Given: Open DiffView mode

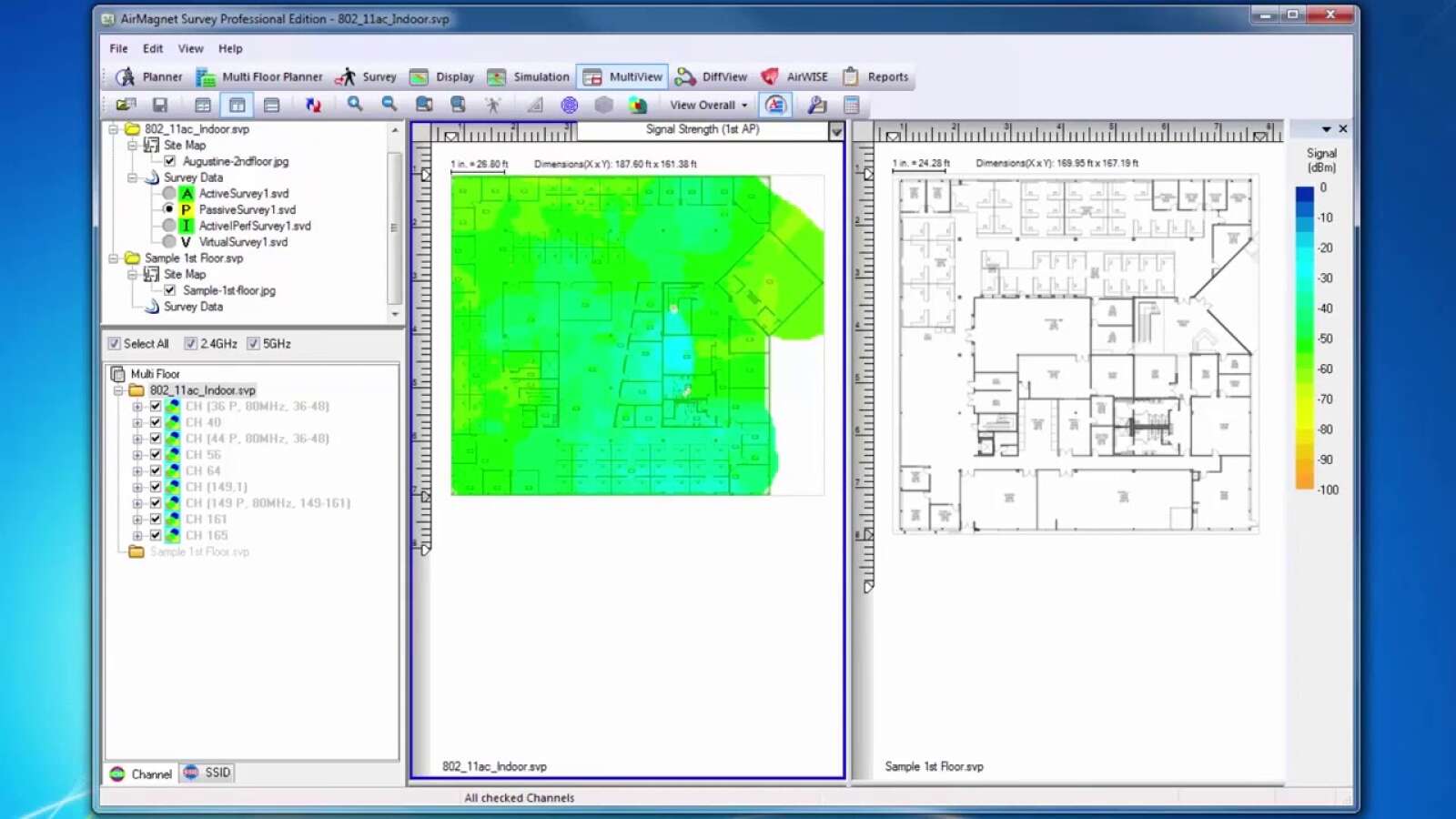Looking at the screenshot, I should click(x=712, y=76).
